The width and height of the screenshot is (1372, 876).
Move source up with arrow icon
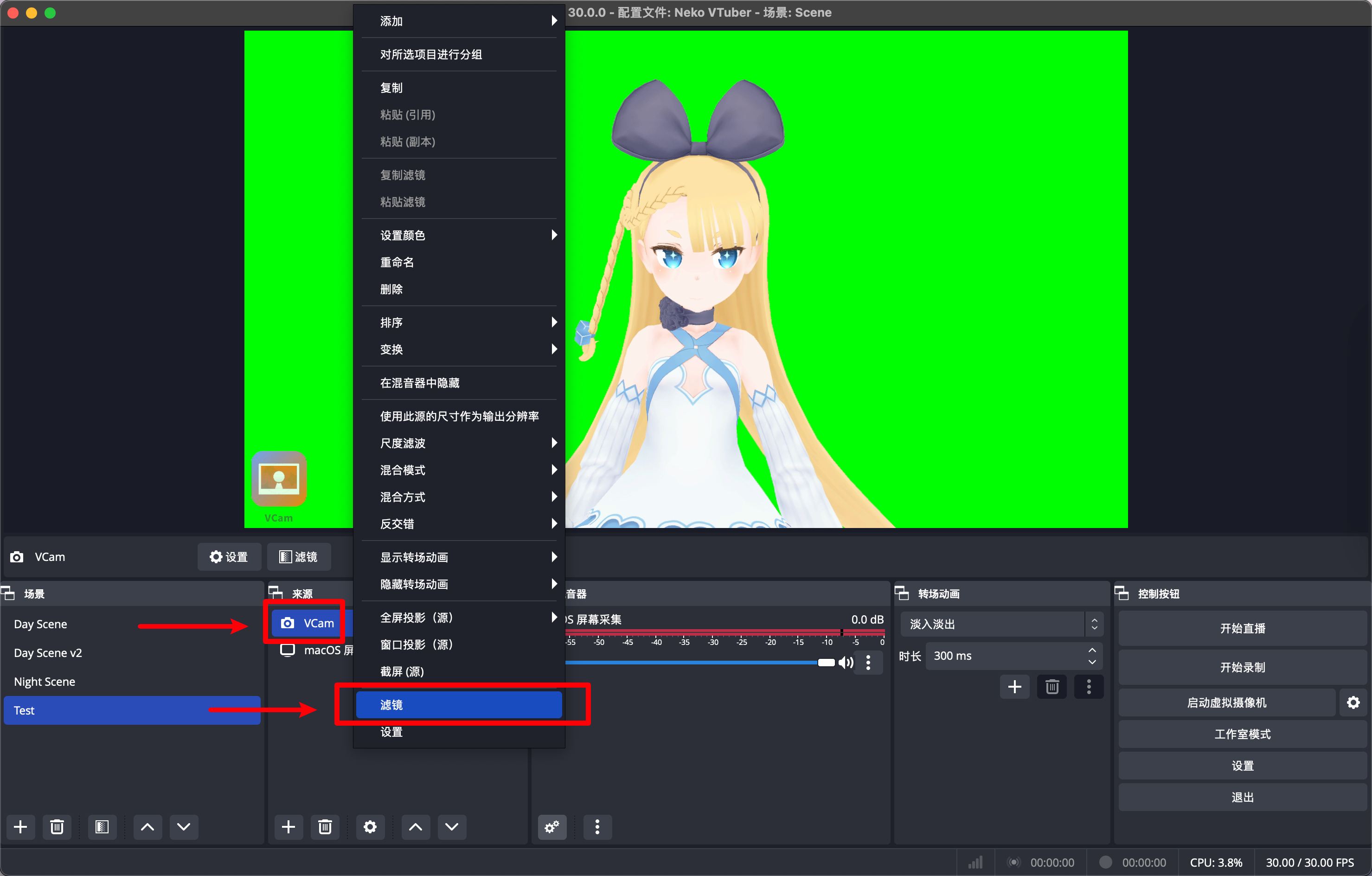click(x=416, y=827)
